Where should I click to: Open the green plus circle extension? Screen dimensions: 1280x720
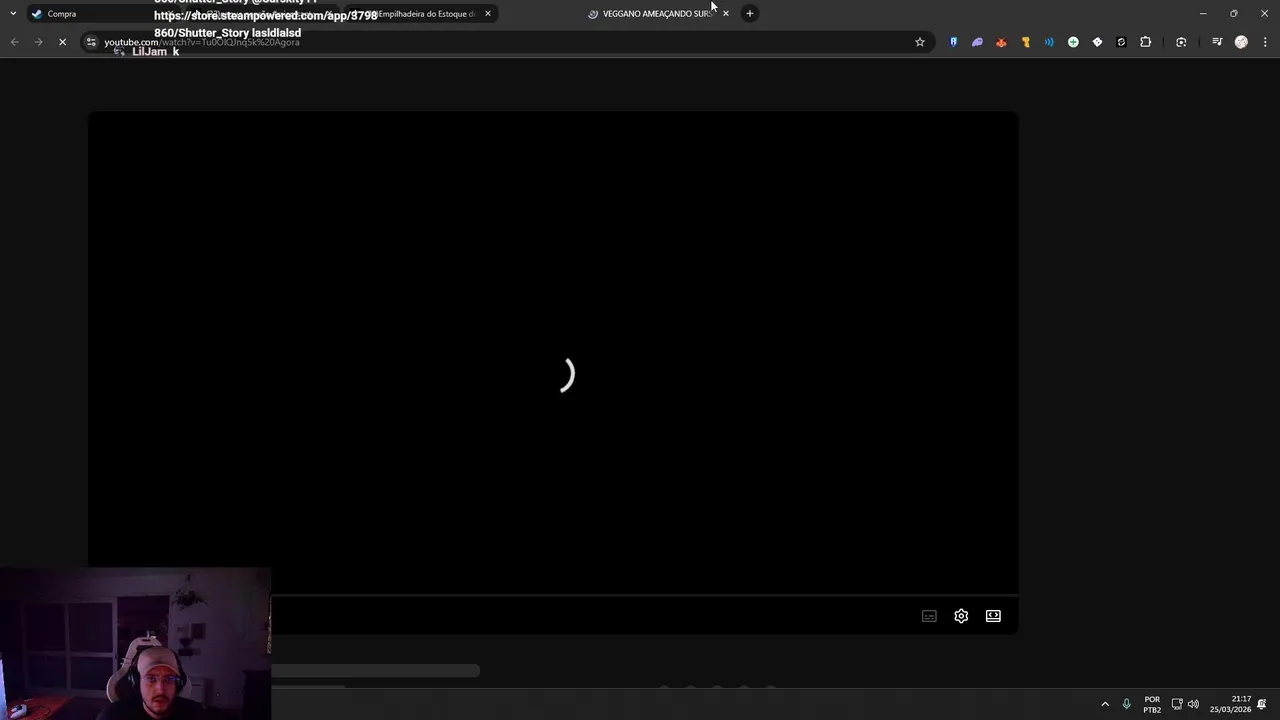coord(1073,42)
